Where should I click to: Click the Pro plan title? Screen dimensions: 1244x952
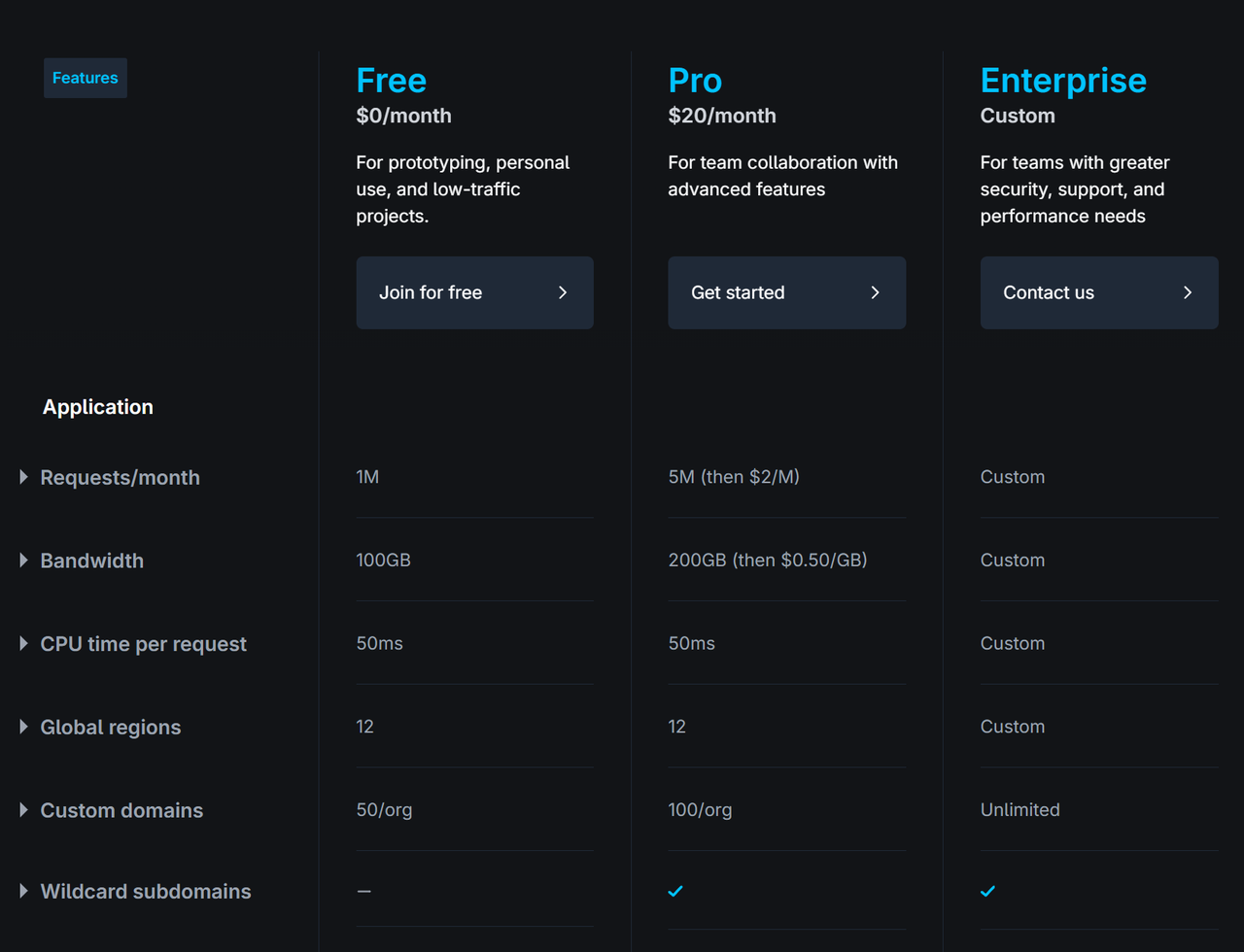point(695,81)
